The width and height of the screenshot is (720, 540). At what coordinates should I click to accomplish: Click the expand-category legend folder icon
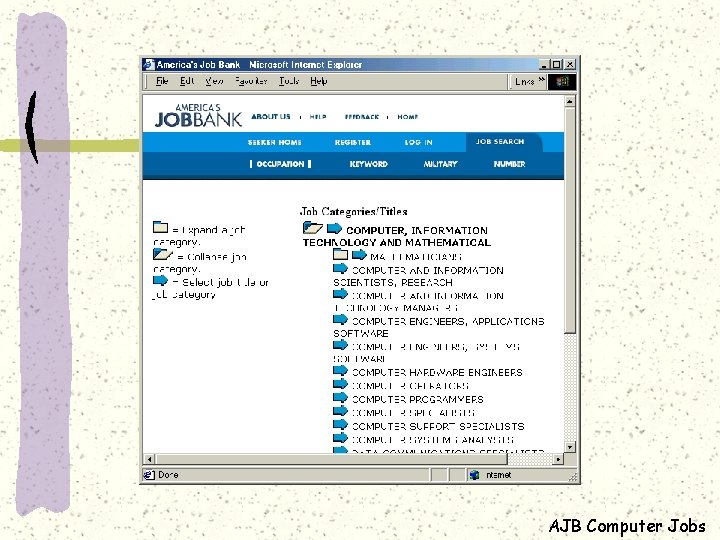click(x=160, y=227)
